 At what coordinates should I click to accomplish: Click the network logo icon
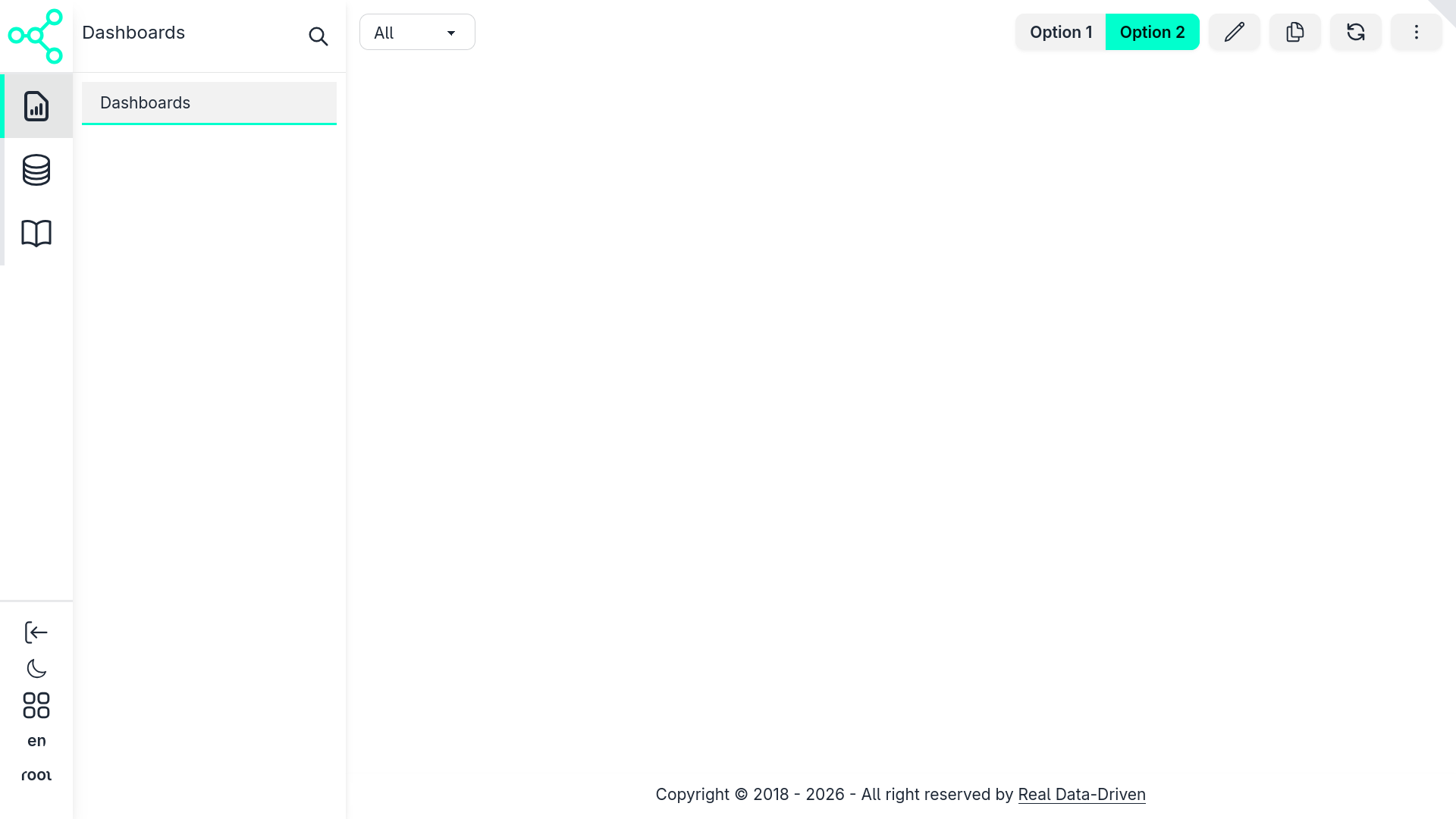click(36, 36)
